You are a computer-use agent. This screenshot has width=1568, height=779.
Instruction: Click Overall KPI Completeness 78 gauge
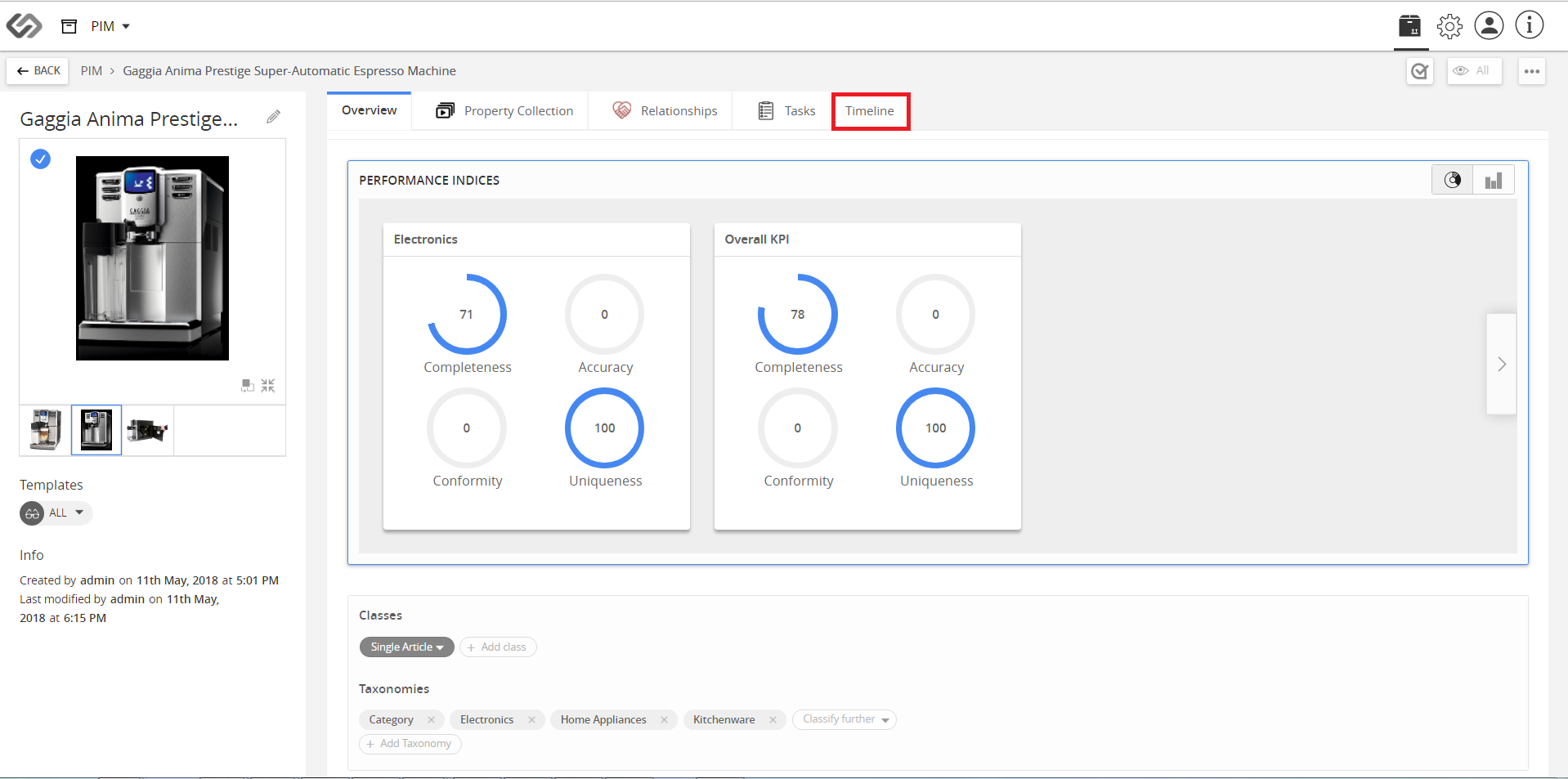click(x=798, y=314)
